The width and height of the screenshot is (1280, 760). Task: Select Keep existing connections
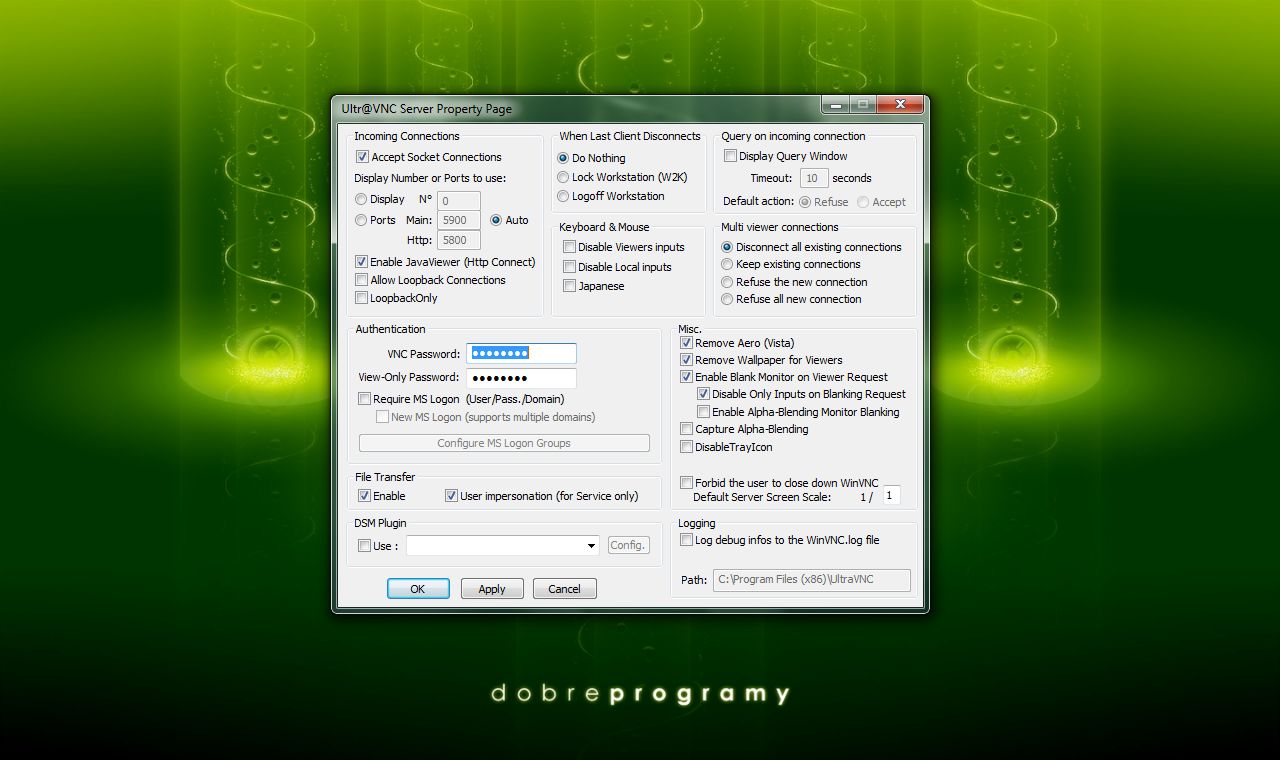[727, 264]
